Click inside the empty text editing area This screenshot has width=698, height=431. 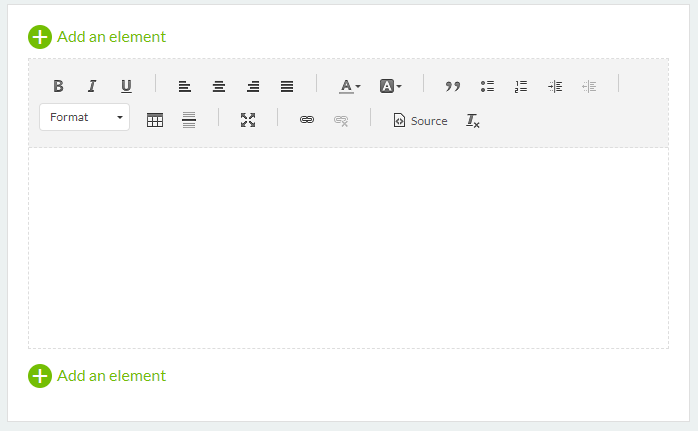pos(348,248)
